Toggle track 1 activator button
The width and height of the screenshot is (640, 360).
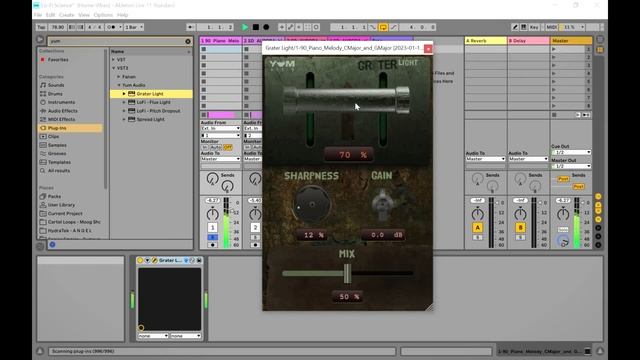pyautogui.click(x=212, y=227)
